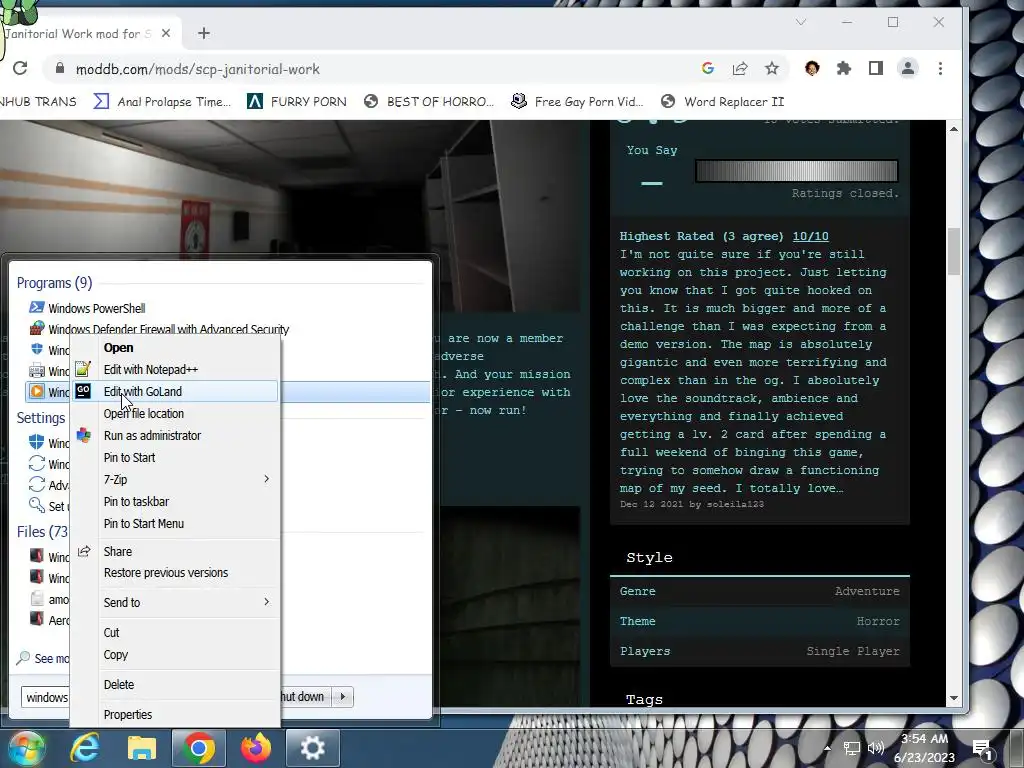Show hidden tray icons arrow

coord(827,748)
